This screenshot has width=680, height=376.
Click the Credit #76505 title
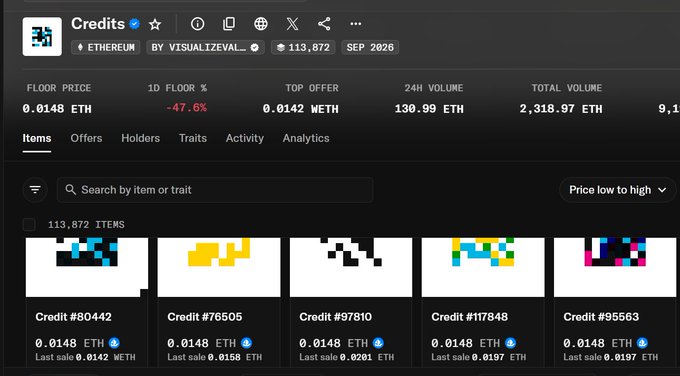click(x=205, y=317)
